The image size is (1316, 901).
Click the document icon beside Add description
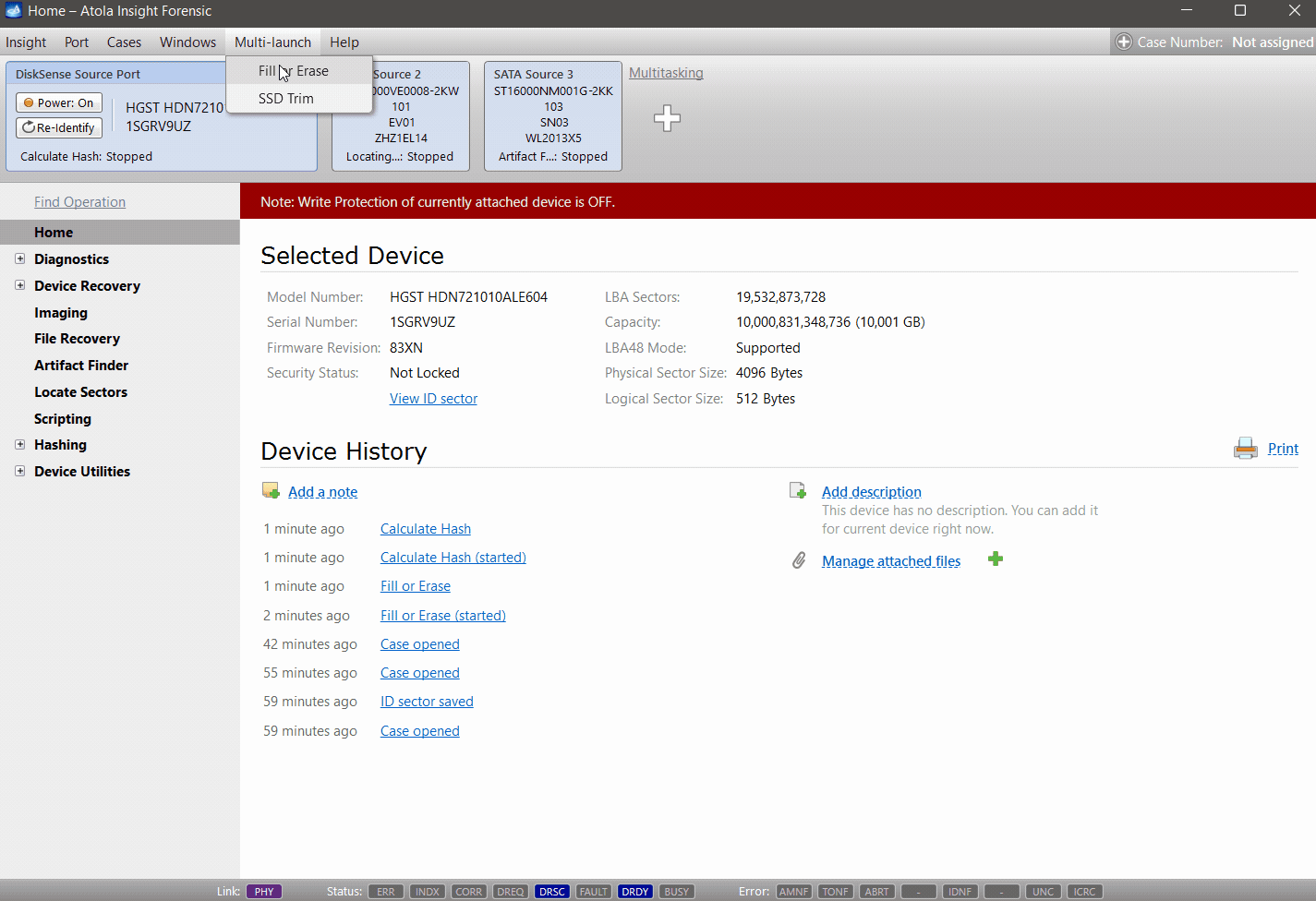pyautogui.click(x=798, y=491)
